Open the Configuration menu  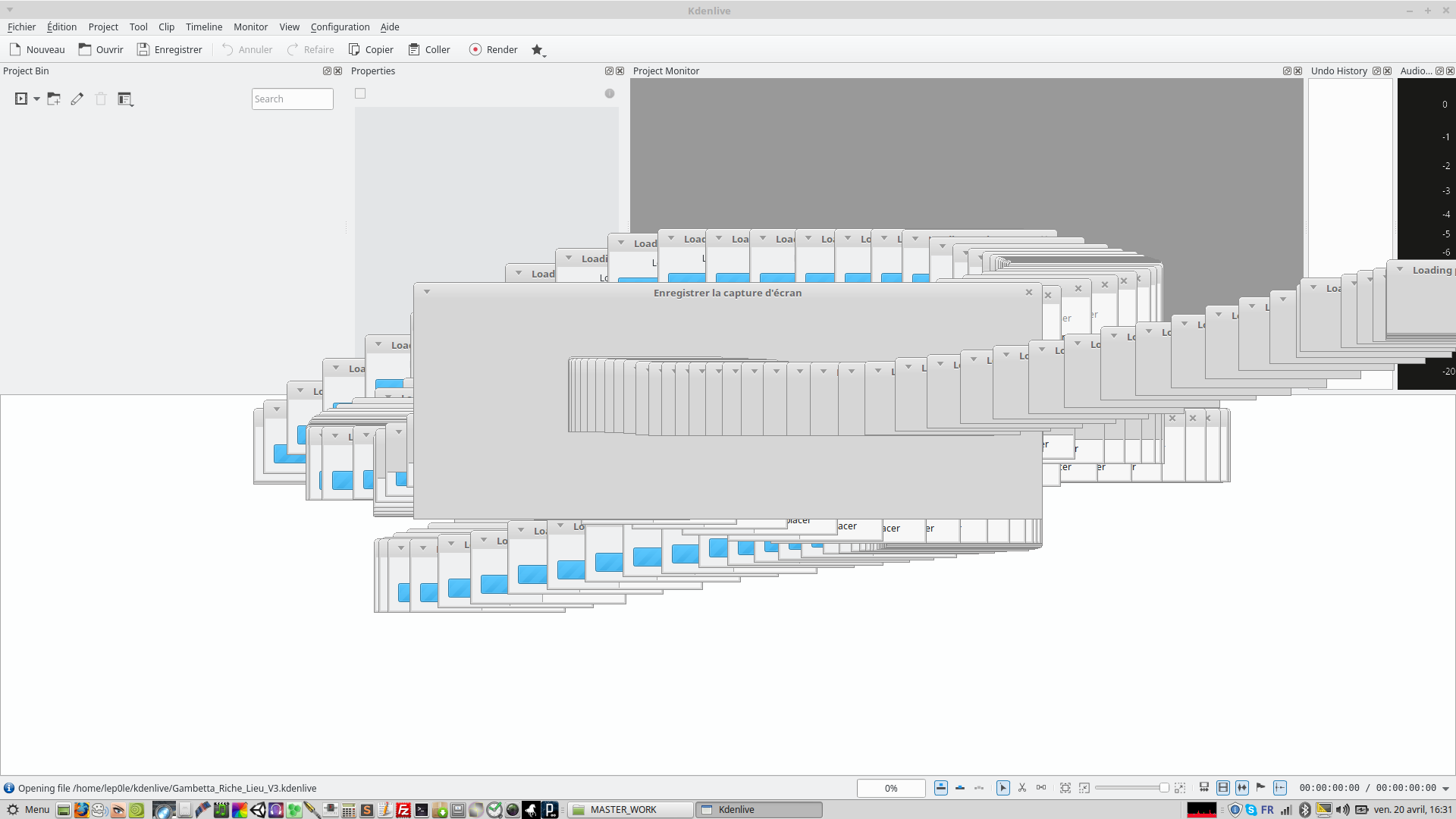340,27
